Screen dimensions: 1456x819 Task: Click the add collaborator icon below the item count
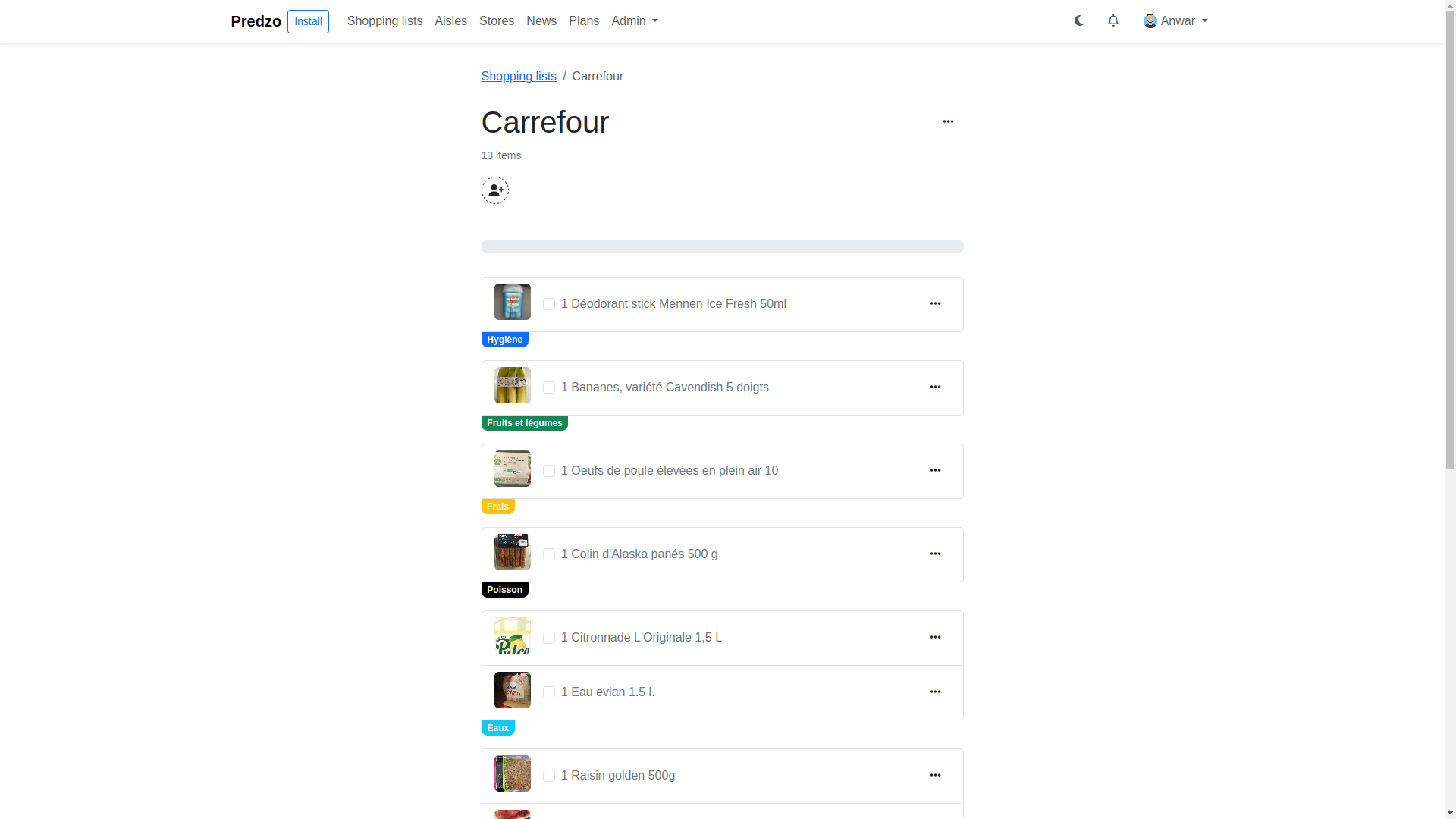[x=494, y=190]
